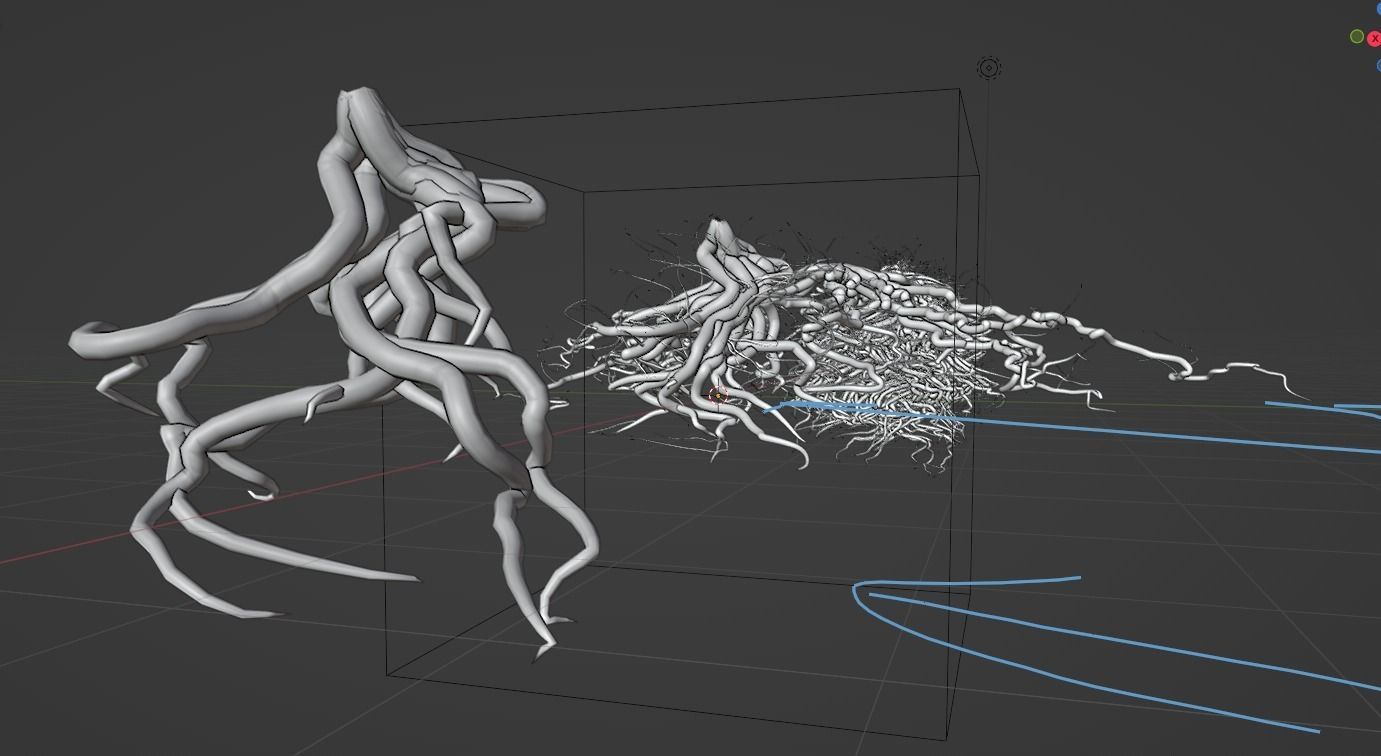This screenshot has height=756, width=1381.
Task: Click the 3D cursor marker near the root cluster
Action: pyautogui.click(x=718, y=395)
